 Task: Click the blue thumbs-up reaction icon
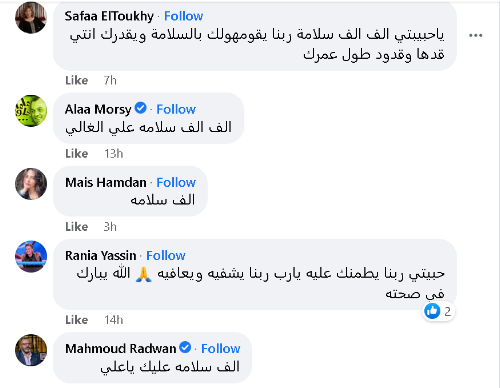pyautogui.click(x=432, y=311)
